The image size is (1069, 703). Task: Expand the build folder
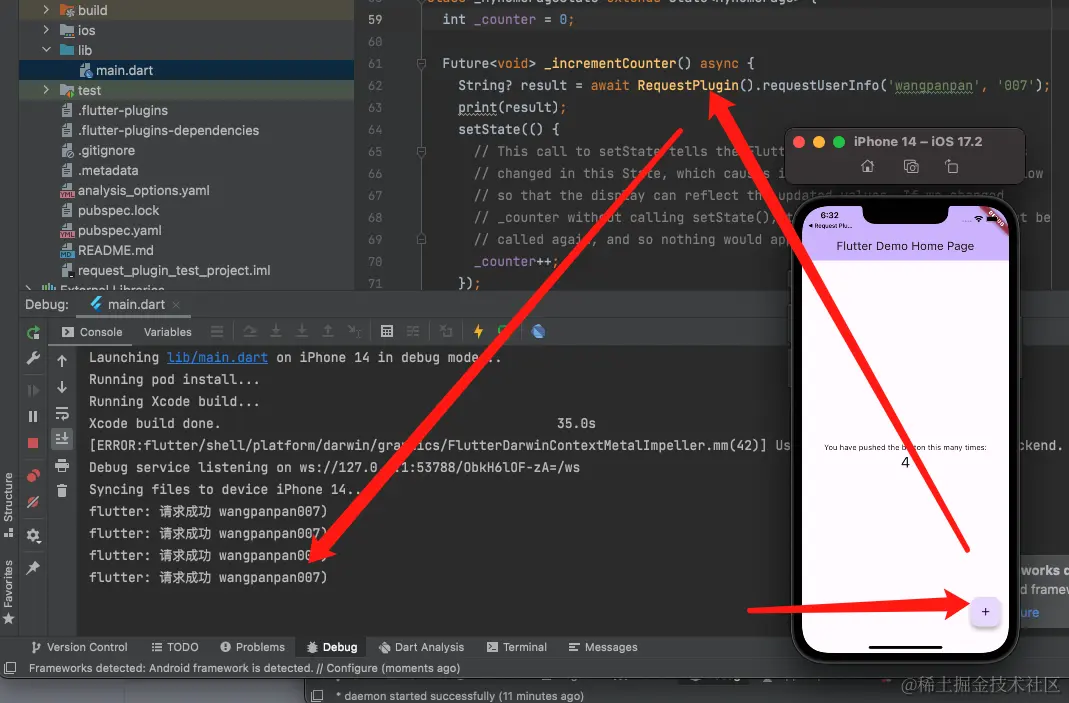click(46, 10)
